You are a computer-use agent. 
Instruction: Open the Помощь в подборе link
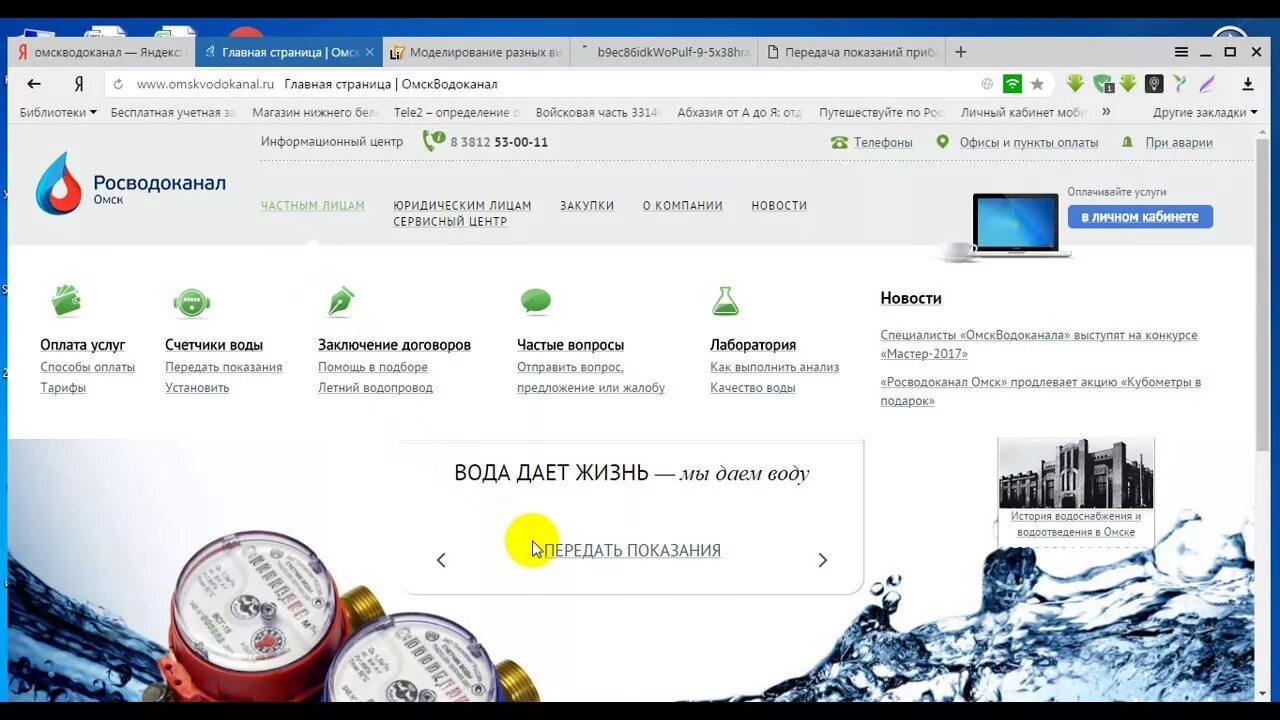pos(373,367)
